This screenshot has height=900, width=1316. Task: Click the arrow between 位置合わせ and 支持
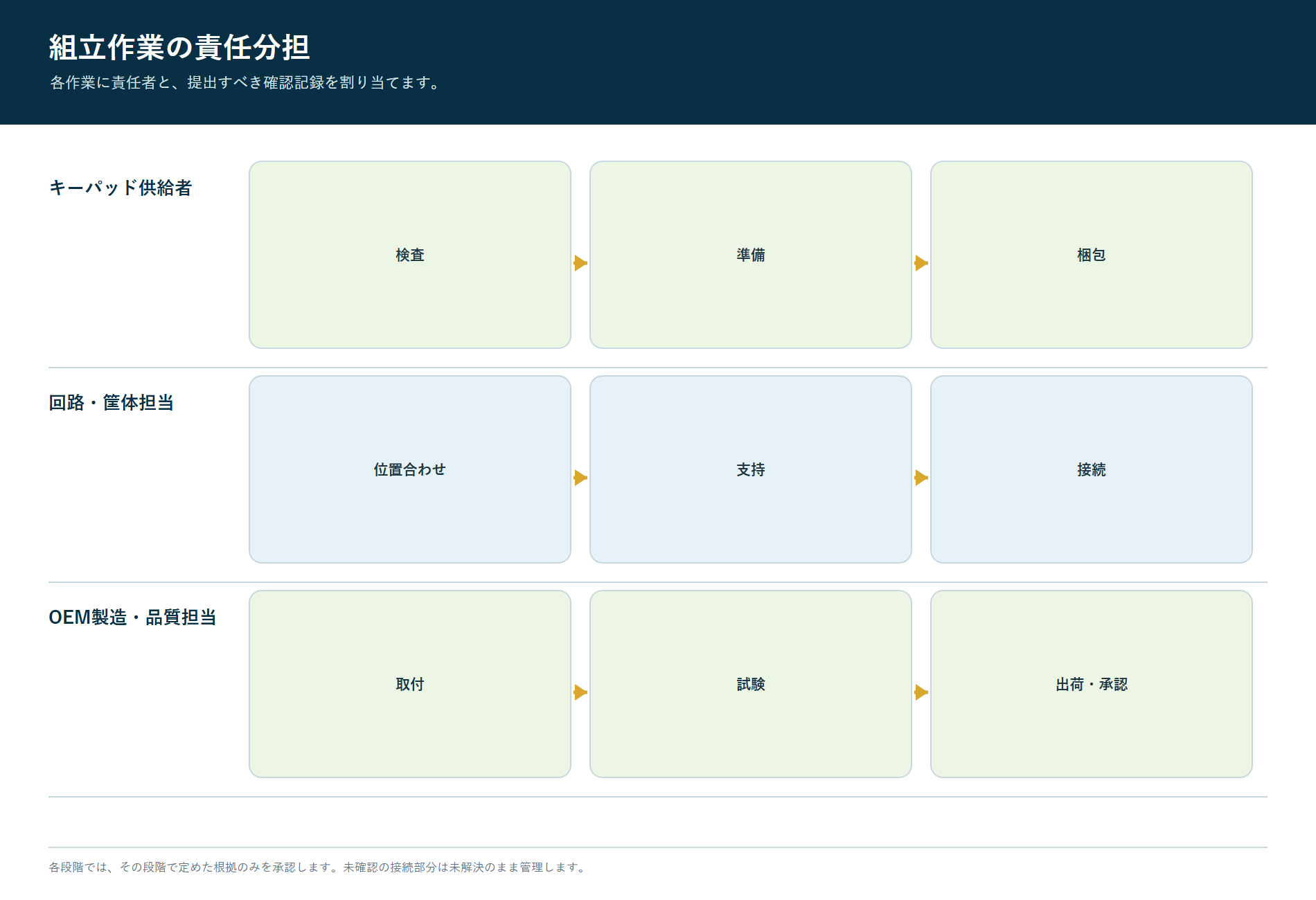click(x=580, y=478)
